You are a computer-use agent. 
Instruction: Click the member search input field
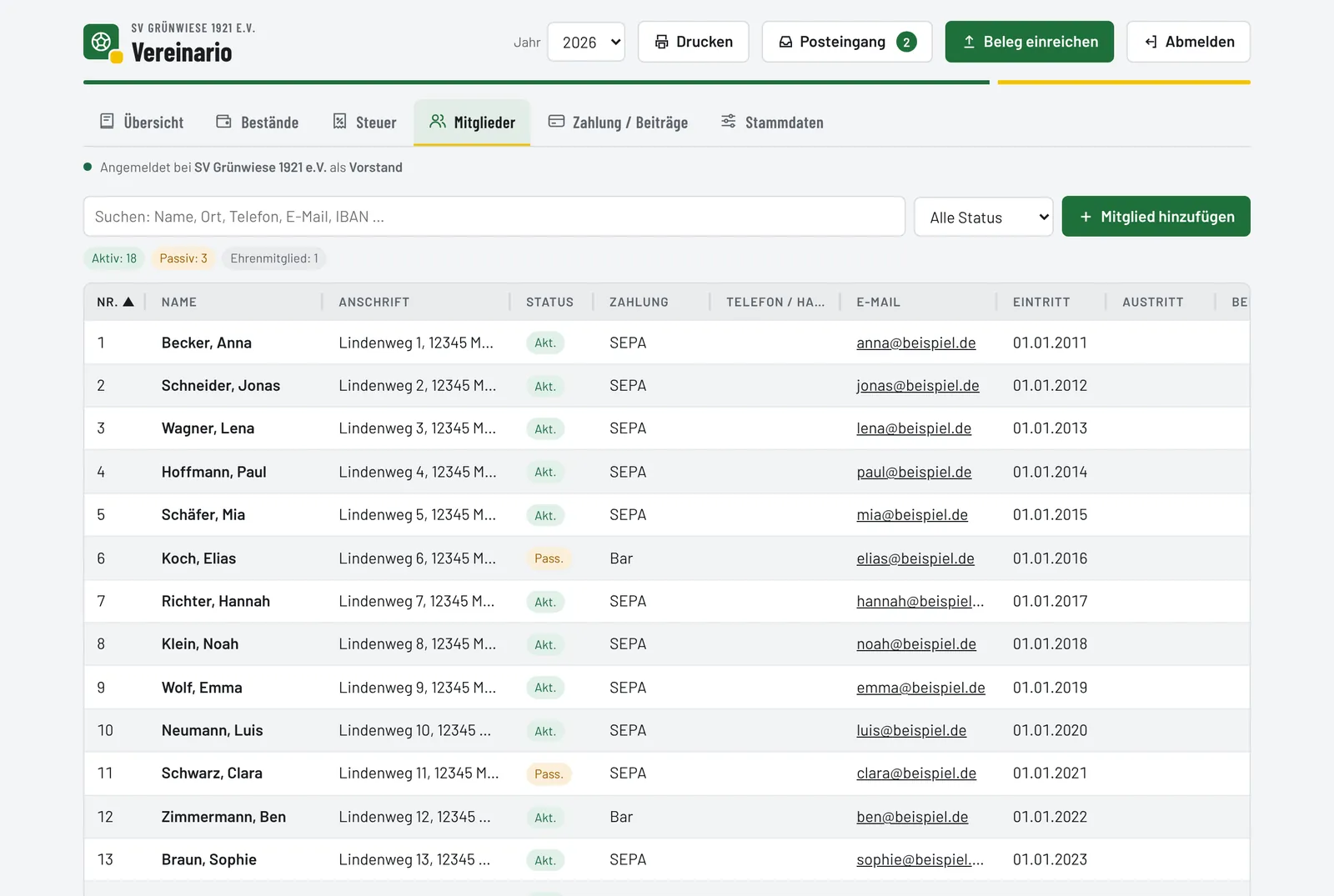(x=494, y=217)
